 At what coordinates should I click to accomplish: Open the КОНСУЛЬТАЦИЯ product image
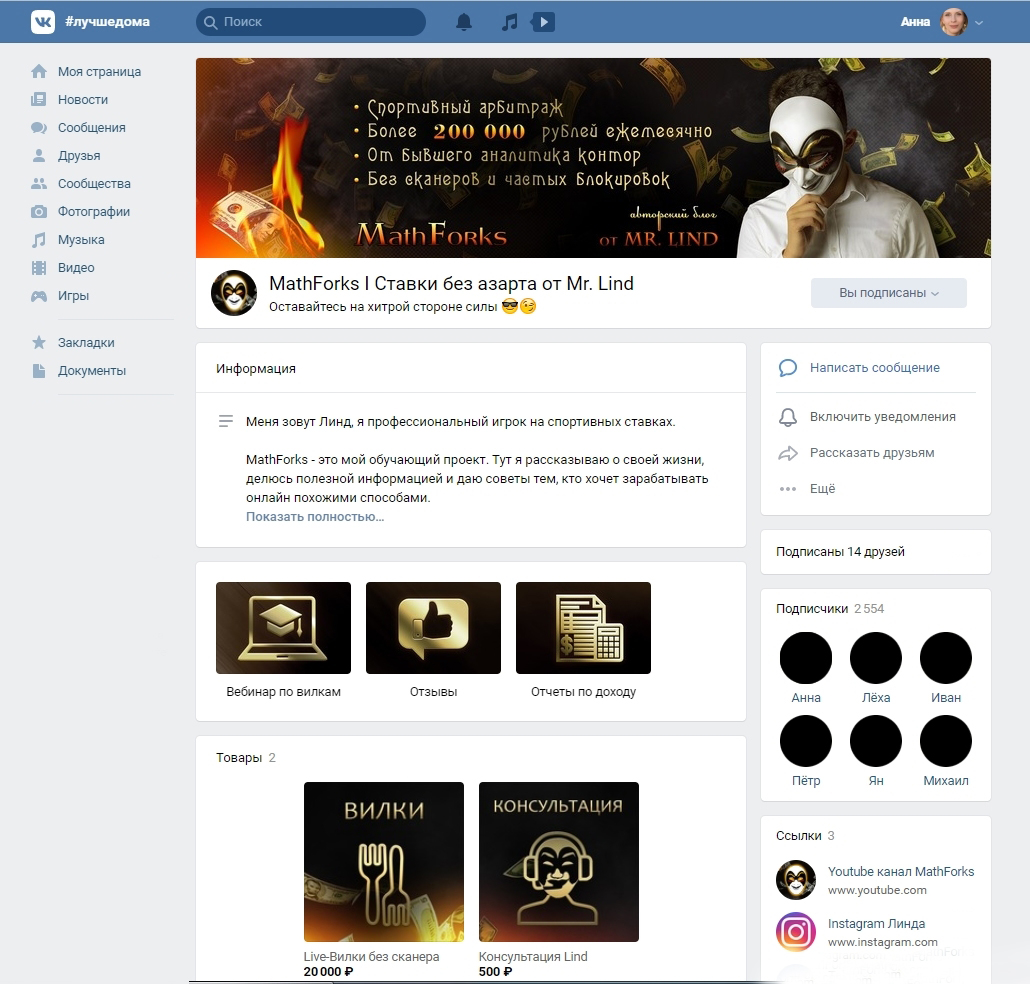coord(558,862)
